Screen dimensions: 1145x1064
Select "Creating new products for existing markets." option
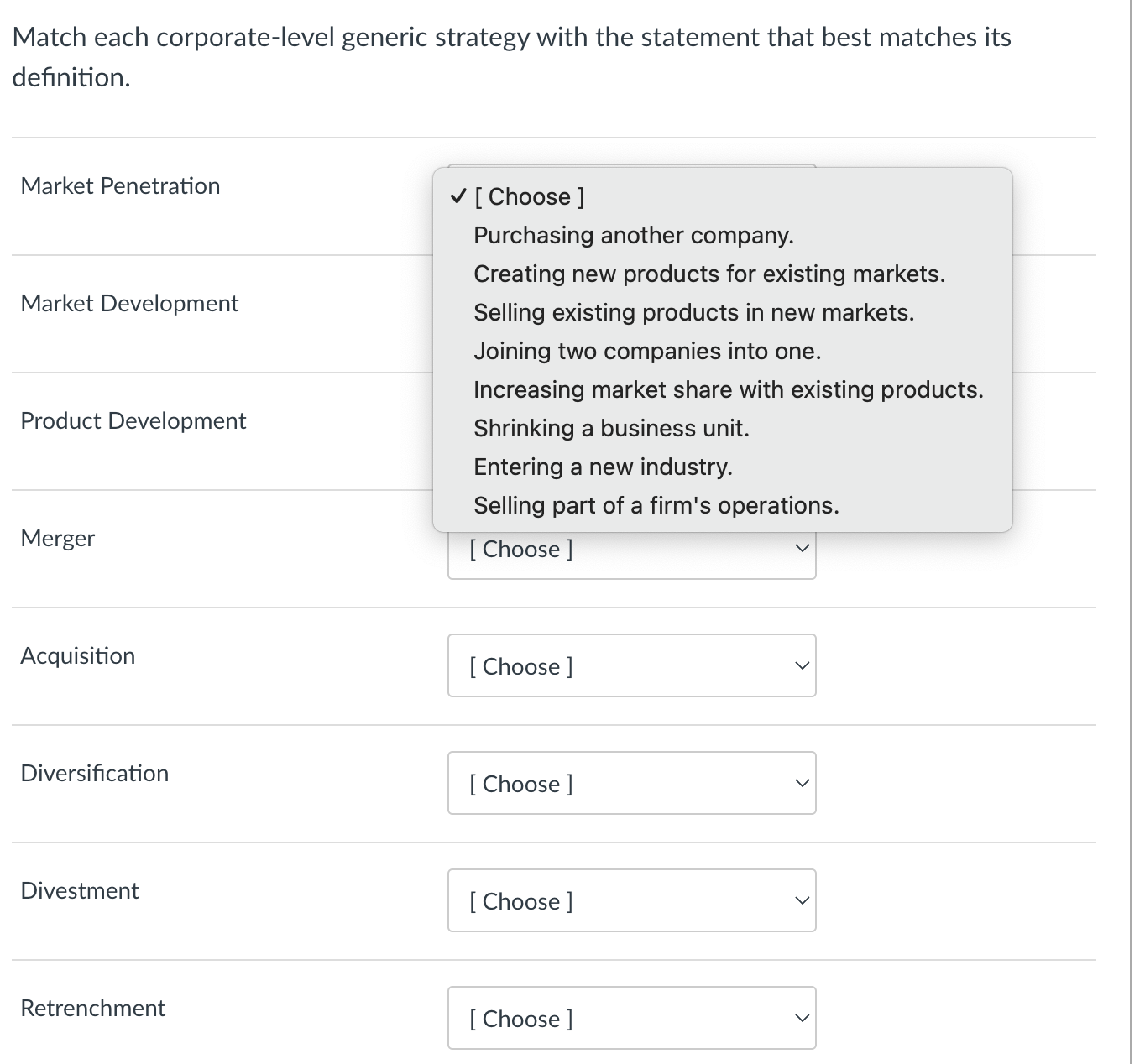click(709, 274)
